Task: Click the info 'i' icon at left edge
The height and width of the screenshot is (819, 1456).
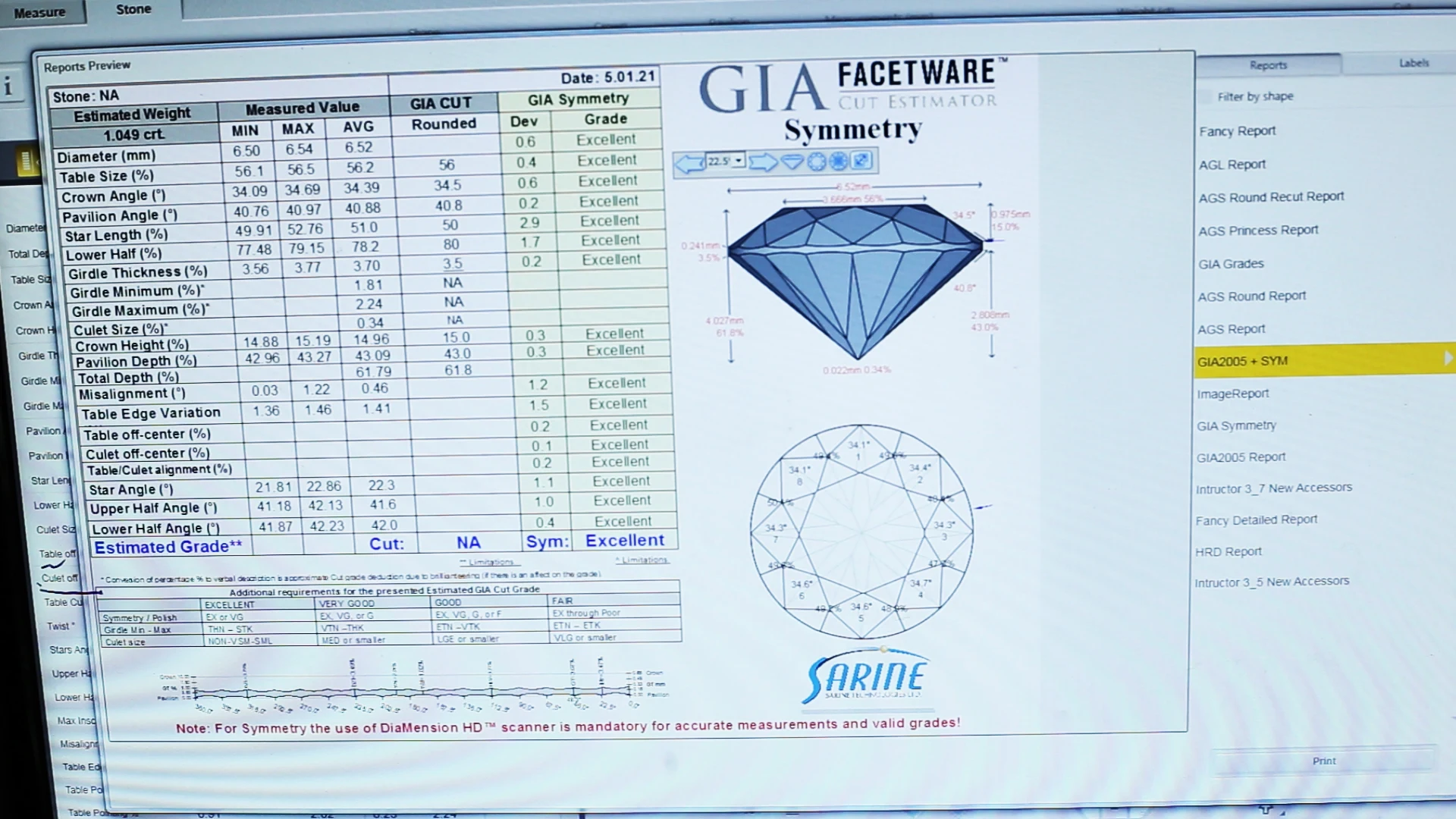Action: pyautogui.click(x=8, y=86)
